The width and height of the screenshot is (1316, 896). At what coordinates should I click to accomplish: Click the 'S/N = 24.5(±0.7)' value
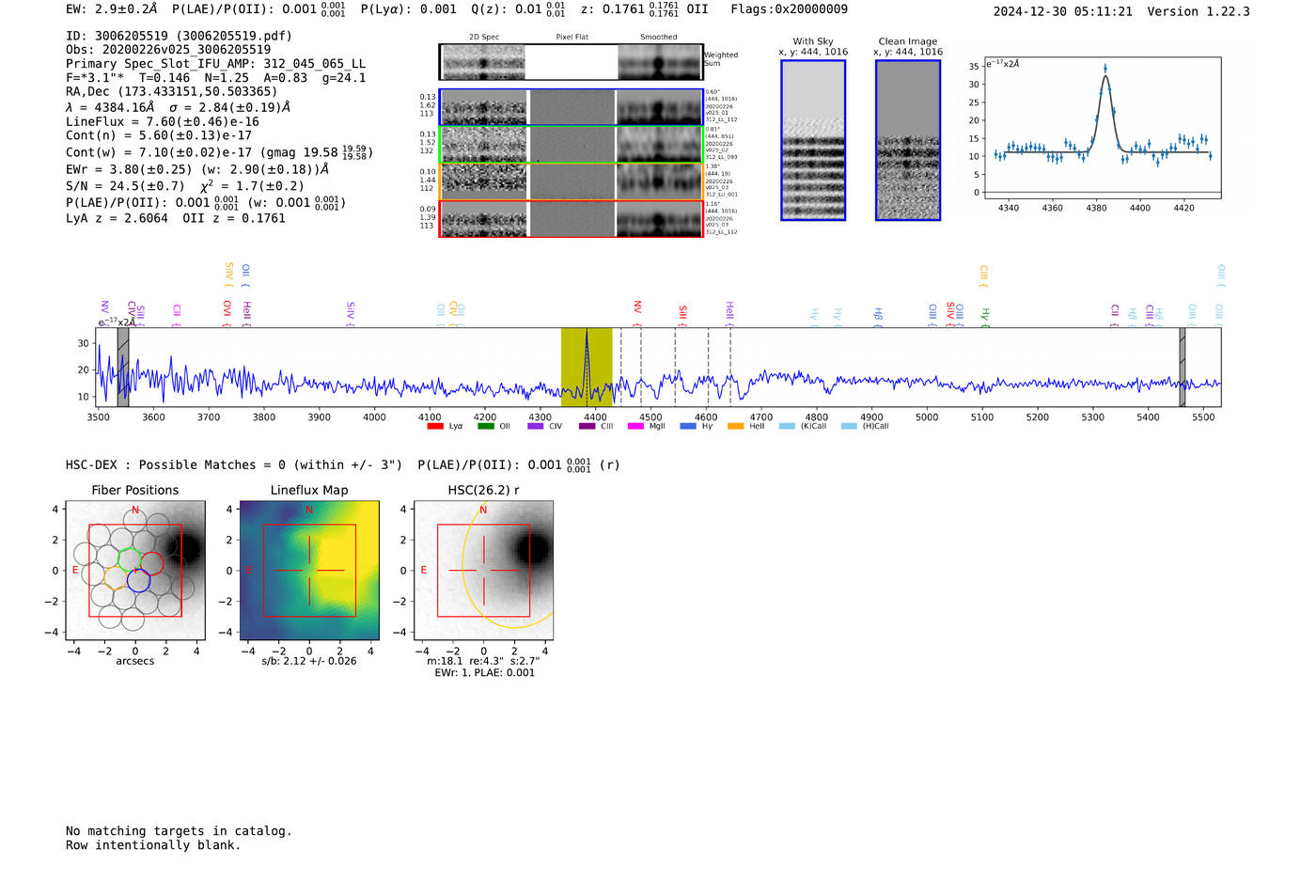coord(125,186)
